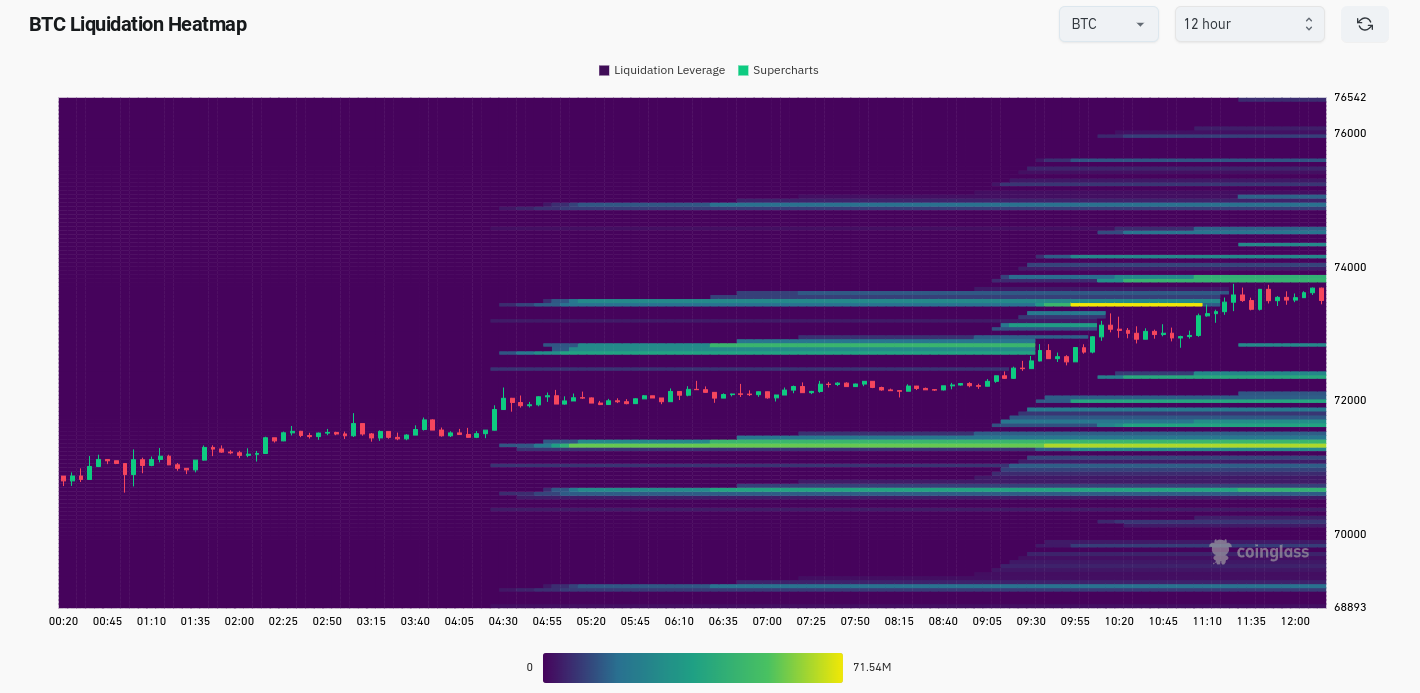
Task: Click the tall green candle at 04:30
Action: (494, 418)
